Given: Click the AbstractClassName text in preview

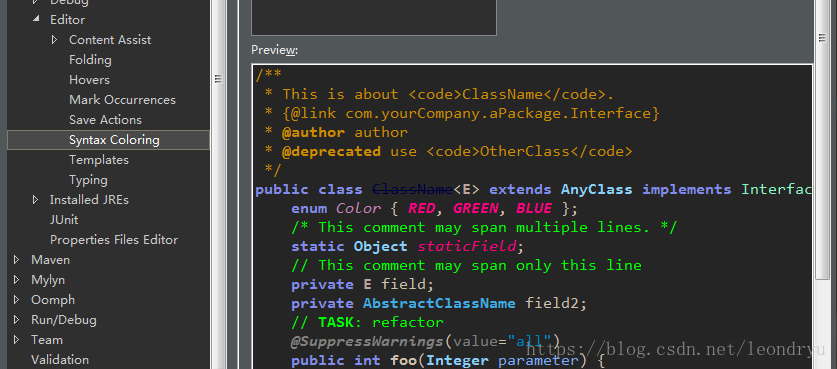Looking at the screenshot, I should point(439,303).
